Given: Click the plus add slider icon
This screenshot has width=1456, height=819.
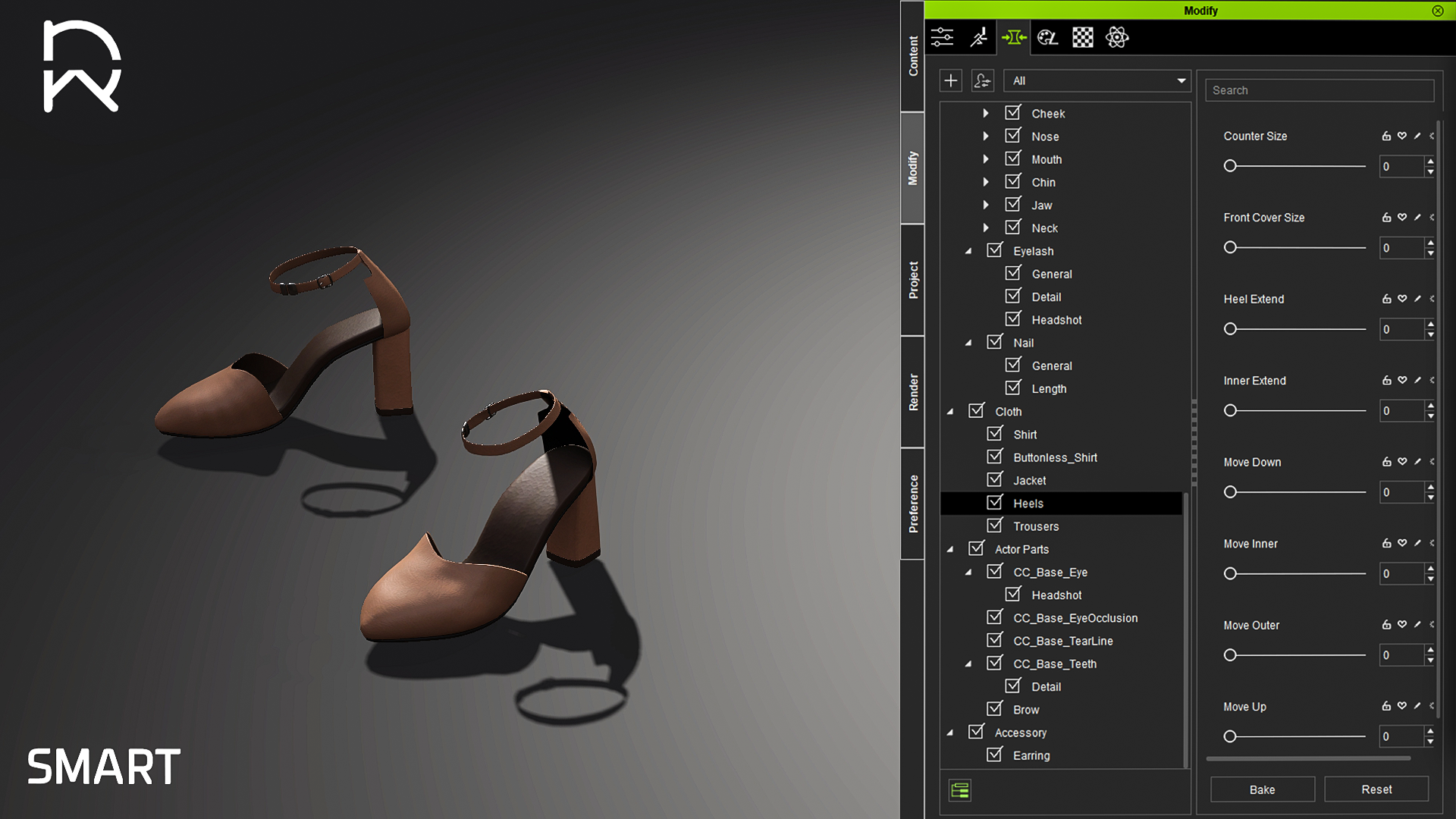Looking at the screenshot, I should pyautogui.click(x=951, y=80).
